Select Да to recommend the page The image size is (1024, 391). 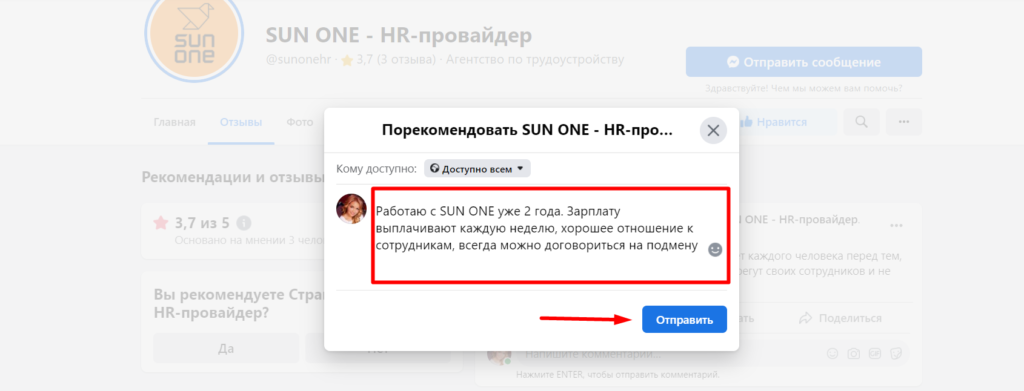coord(226,349)
